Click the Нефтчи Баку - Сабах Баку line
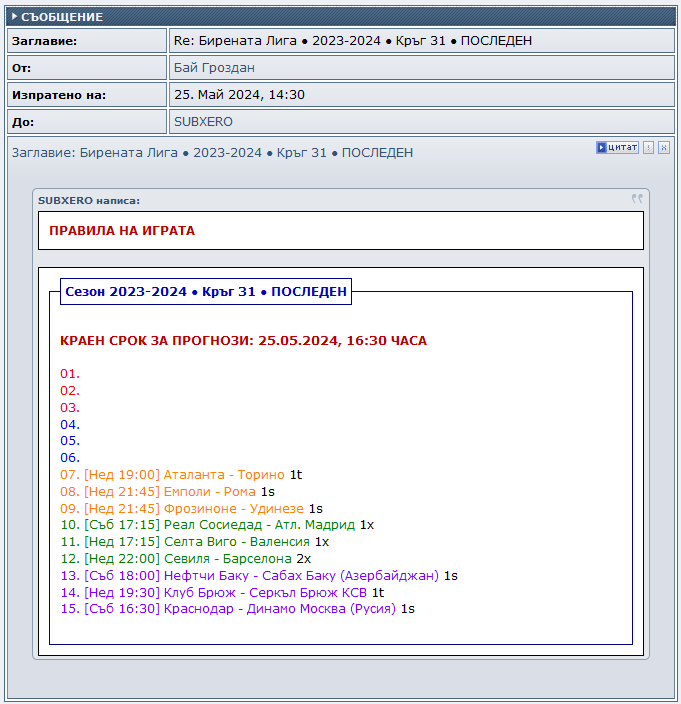The height and width of the screenshot is (704, 681). click(259, 576)
